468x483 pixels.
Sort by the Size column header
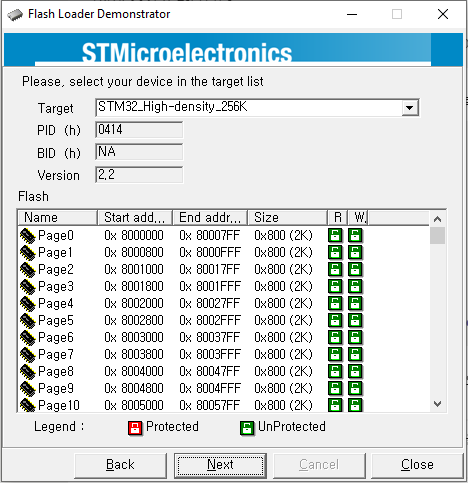click(x=287, y=218)
